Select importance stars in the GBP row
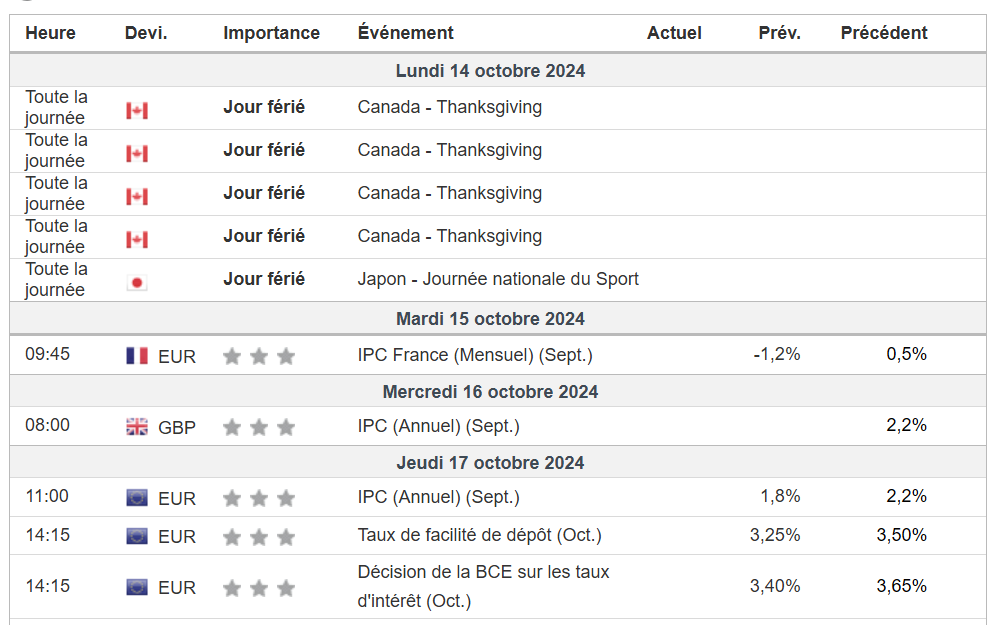The width and height of the screenshot is (998, 625). [259, 427]
